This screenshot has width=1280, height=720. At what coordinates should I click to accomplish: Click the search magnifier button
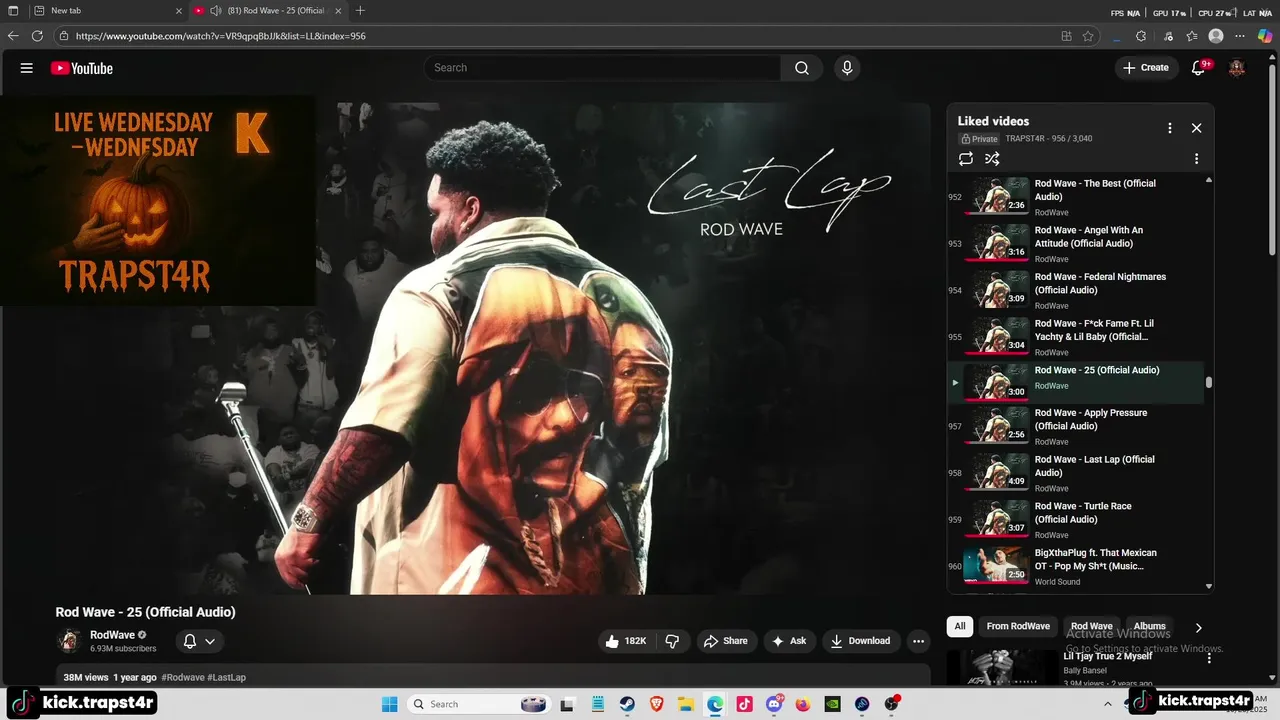point(802,68)
